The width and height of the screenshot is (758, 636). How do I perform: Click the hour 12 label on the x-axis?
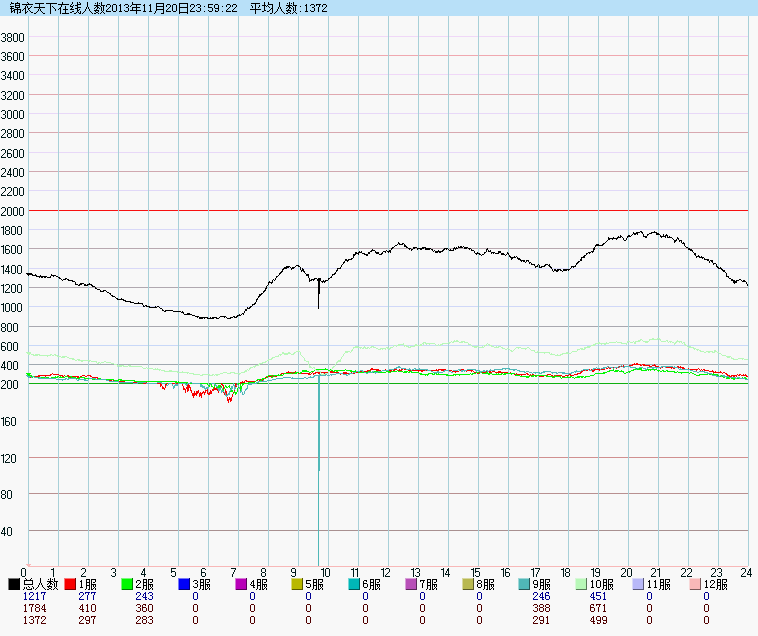[385, 572]
